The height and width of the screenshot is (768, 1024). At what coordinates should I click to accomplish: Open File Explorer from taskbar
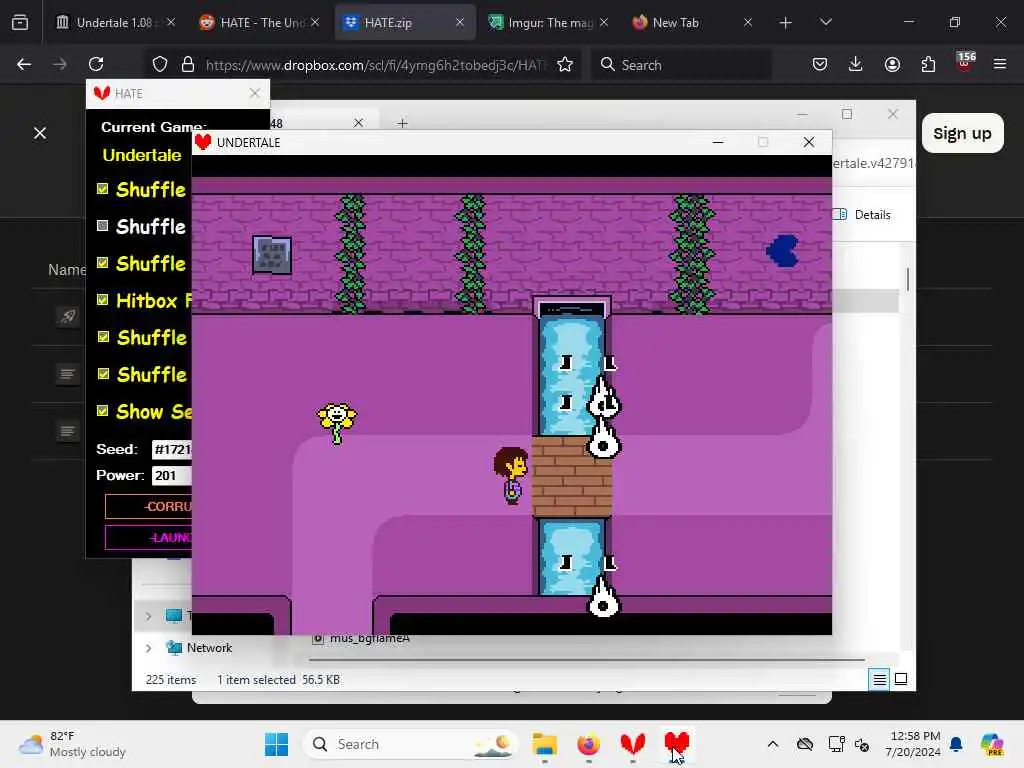coord(544,744)
